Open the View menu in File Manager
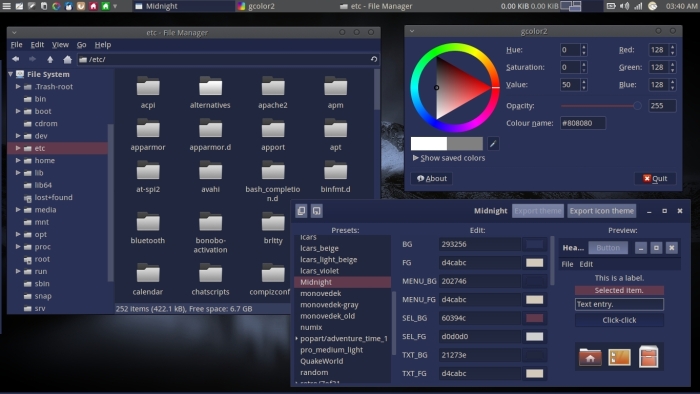Screen dimensions: 700x394 (60, 45)
